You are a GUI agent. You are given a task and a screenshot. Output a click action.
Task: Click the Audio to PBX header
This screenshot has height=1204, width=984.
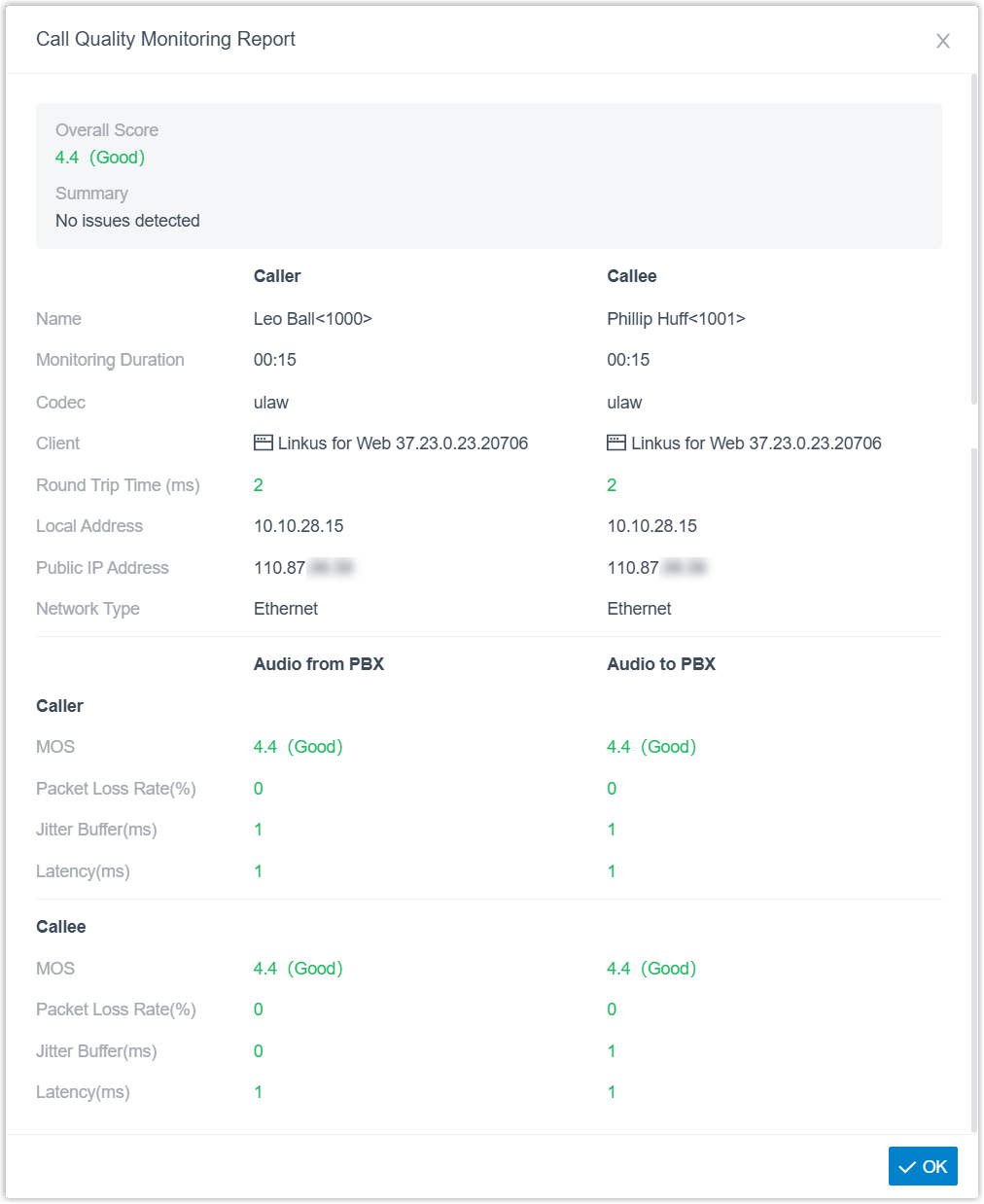pos(661,664)
